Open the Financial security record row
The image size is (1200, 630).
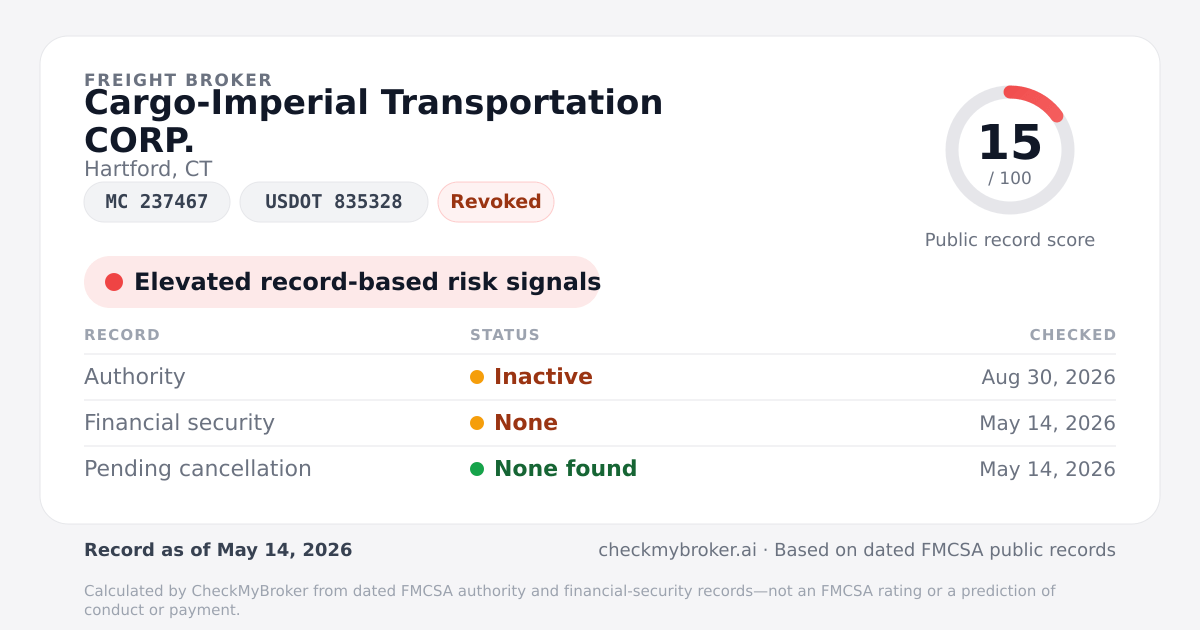coord(600,423)
